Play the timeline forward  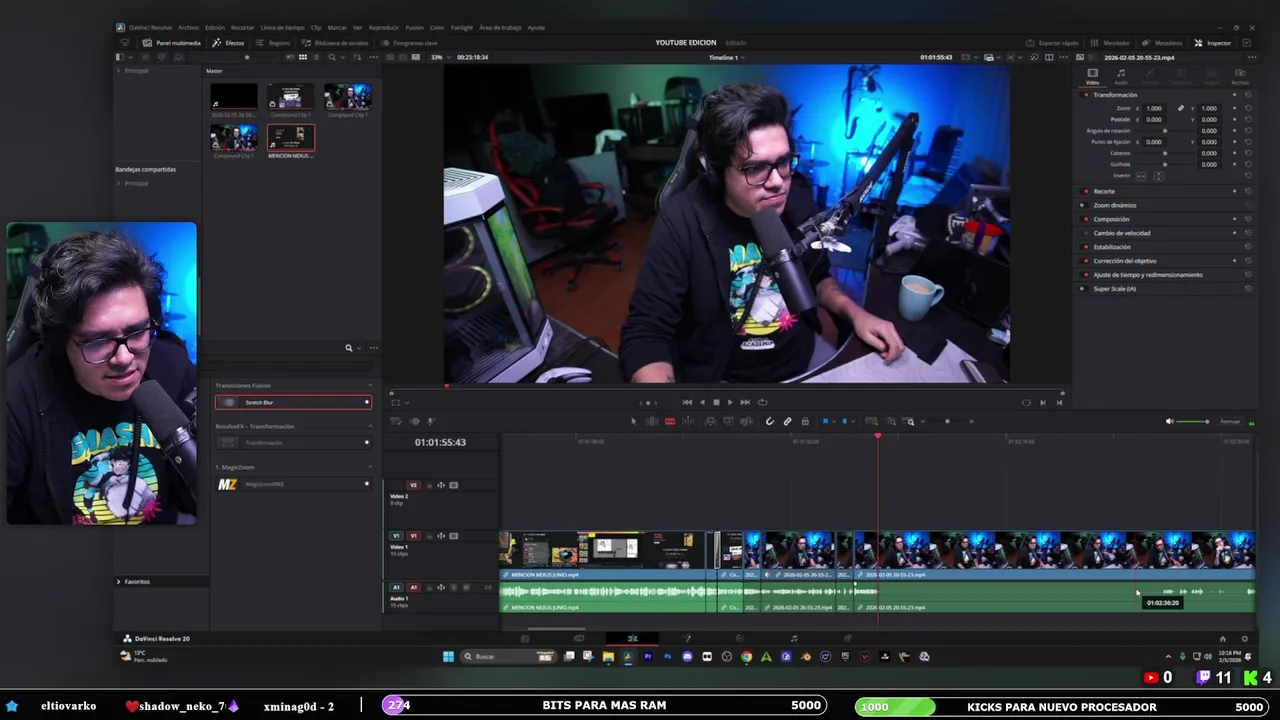click(x=730, y=402)
